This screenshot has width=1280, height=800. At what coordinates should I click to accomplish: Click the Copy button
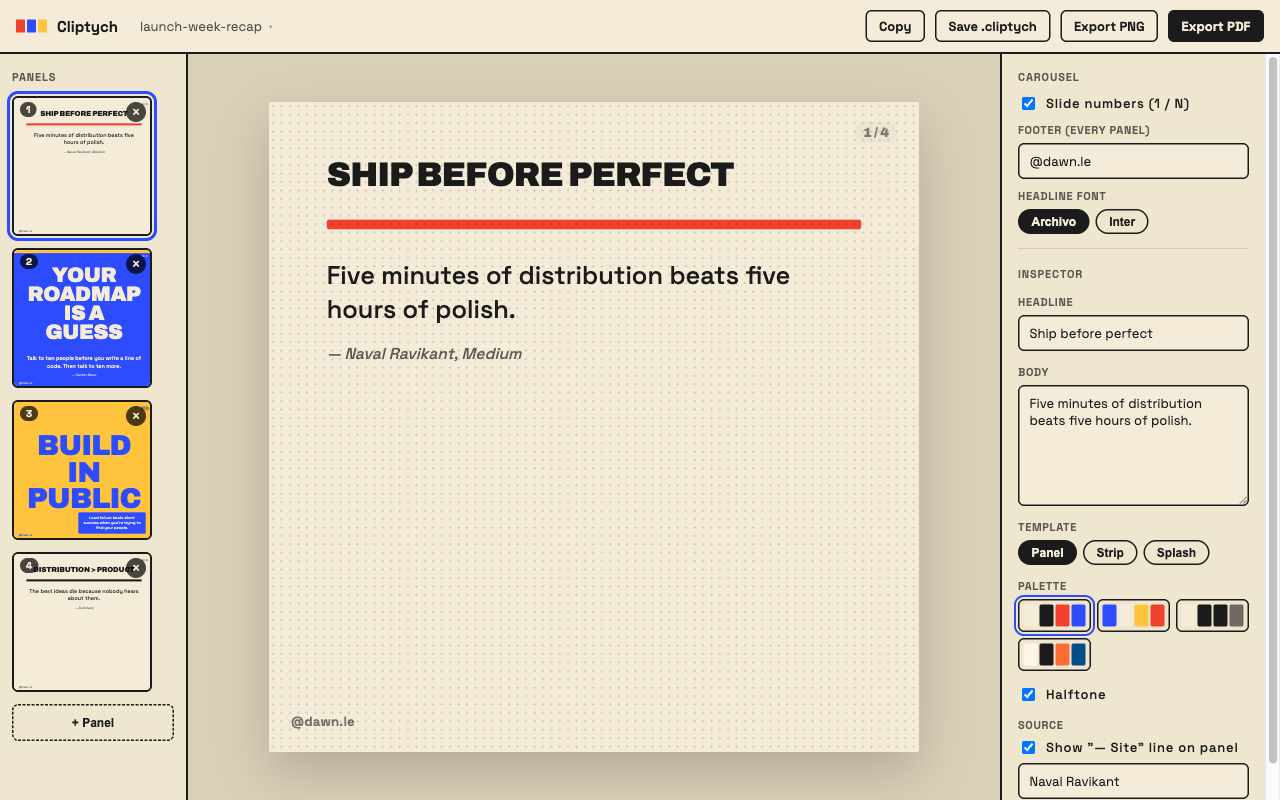(x=895, y=26)
